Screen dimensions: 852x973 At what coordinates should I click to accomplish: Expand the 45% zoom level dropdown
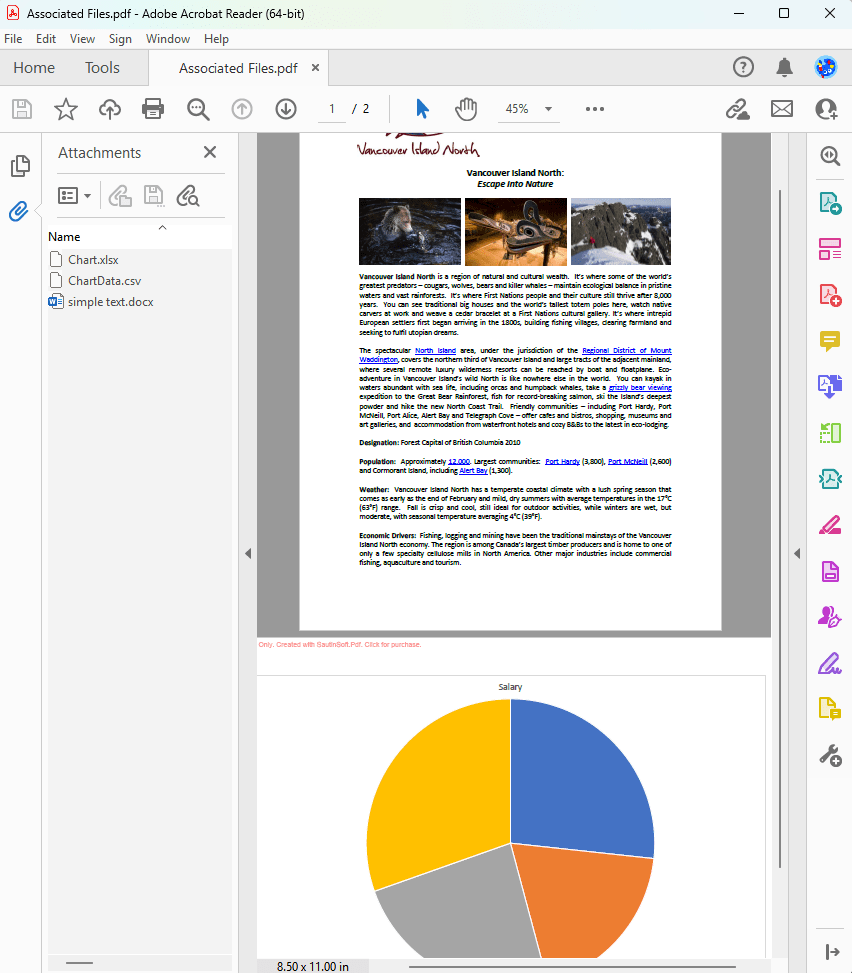coord(548,109)
